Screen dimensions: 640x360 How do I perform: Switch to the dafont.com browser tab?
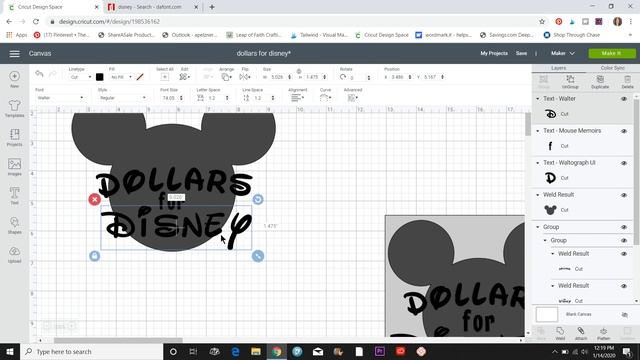pos(152,7)
